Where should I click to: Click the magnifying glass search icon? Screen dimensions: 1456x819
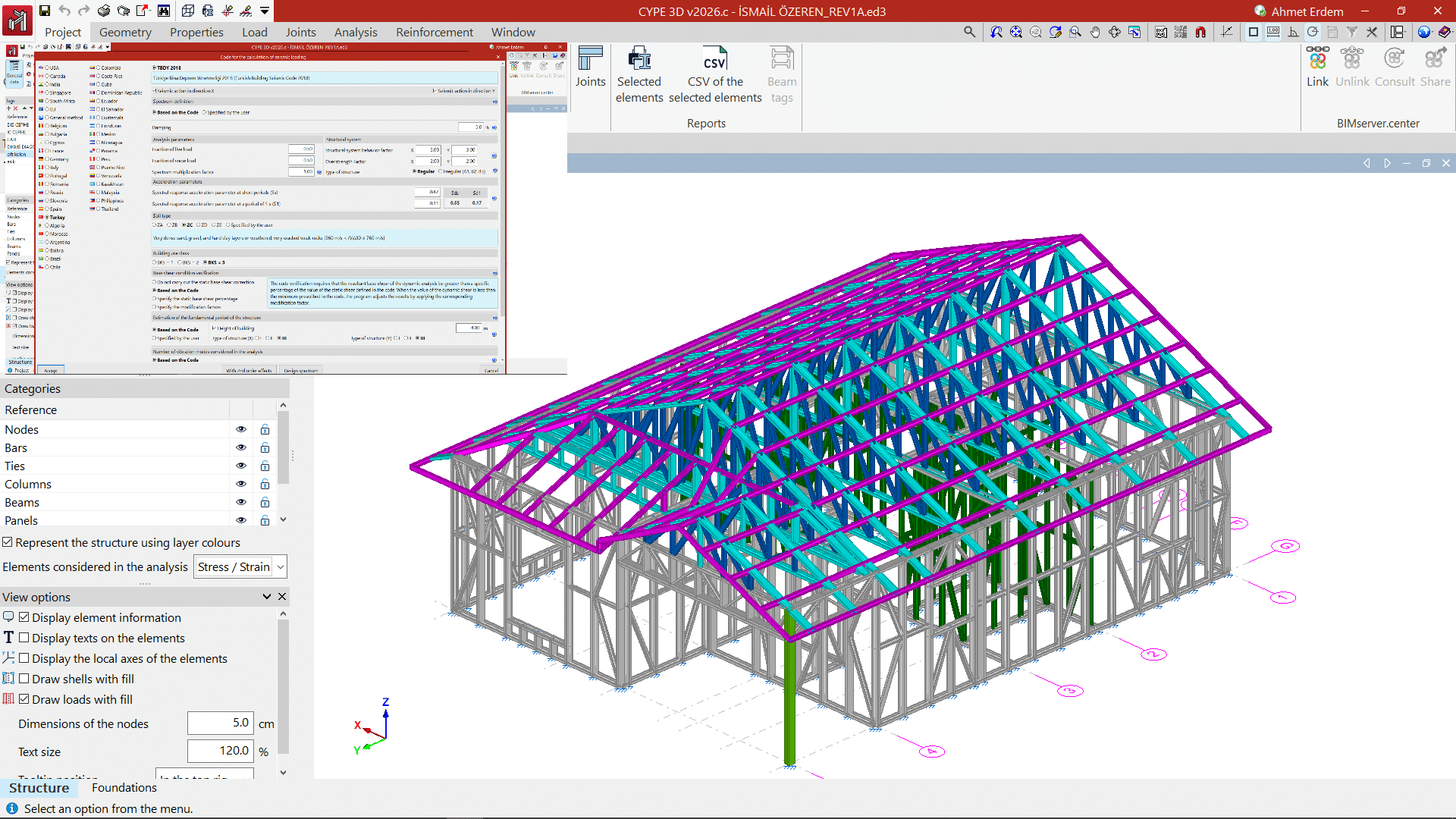[969, 32]
